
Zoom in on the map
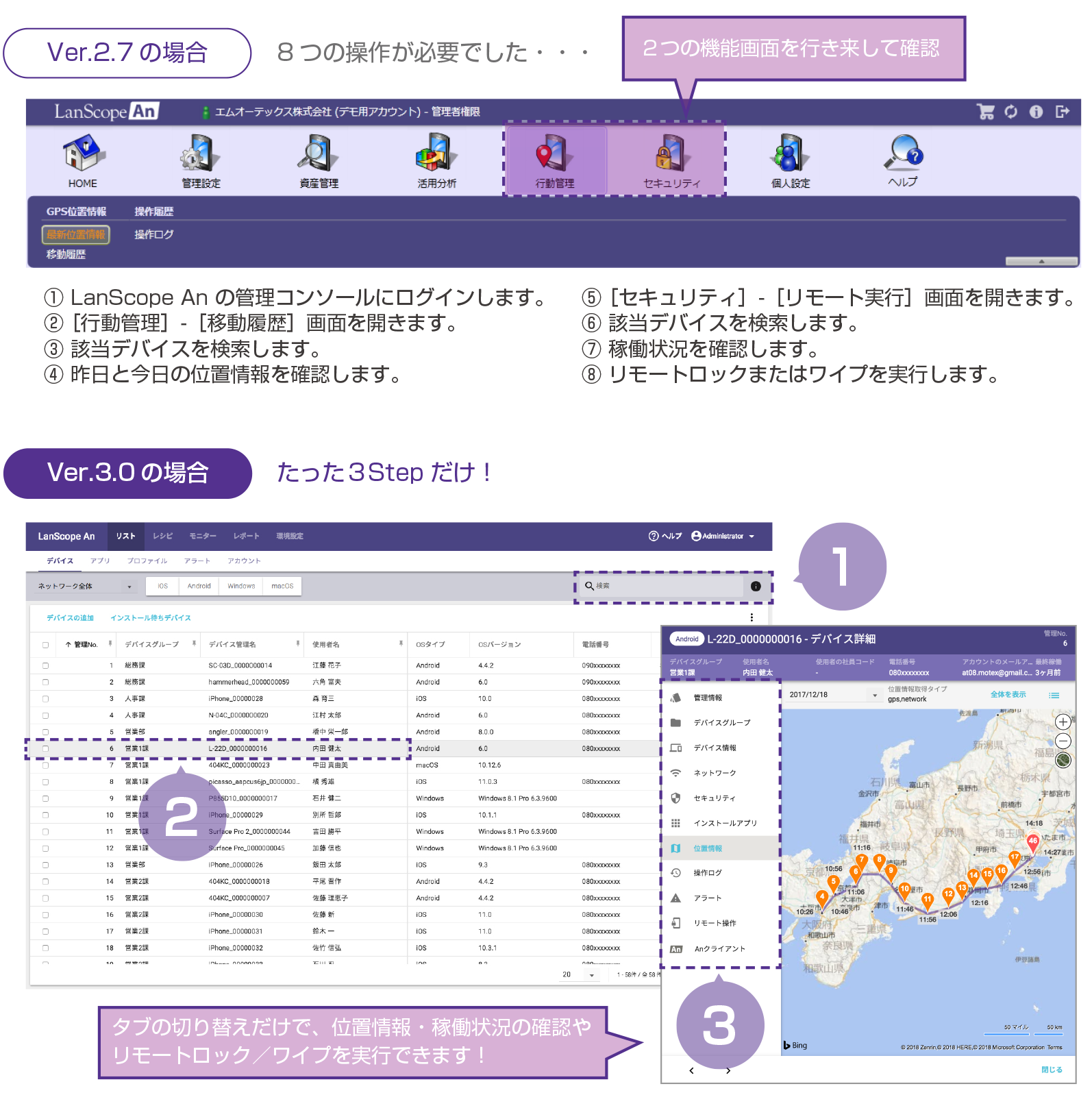tap(1063, 722)
